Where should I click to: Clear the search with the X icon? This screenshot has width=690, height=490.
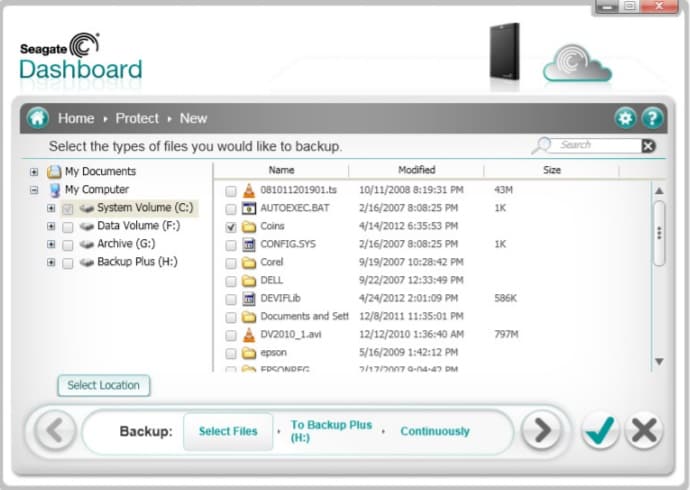(x=648, y=146)
